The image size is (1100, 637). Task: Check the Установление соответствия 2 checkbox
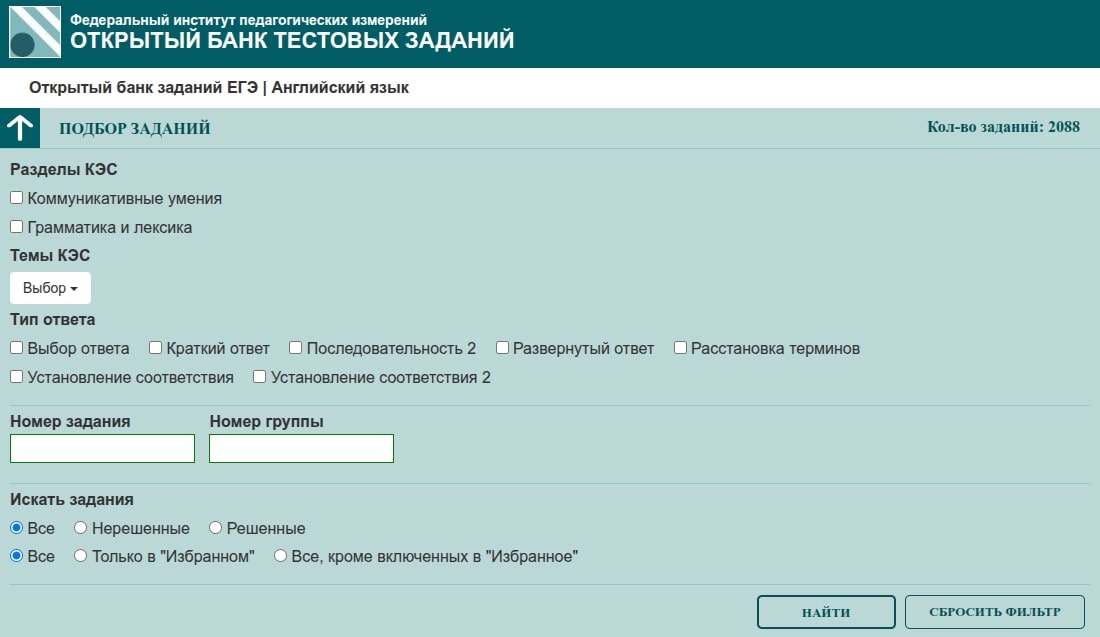[x=260, y=377]
